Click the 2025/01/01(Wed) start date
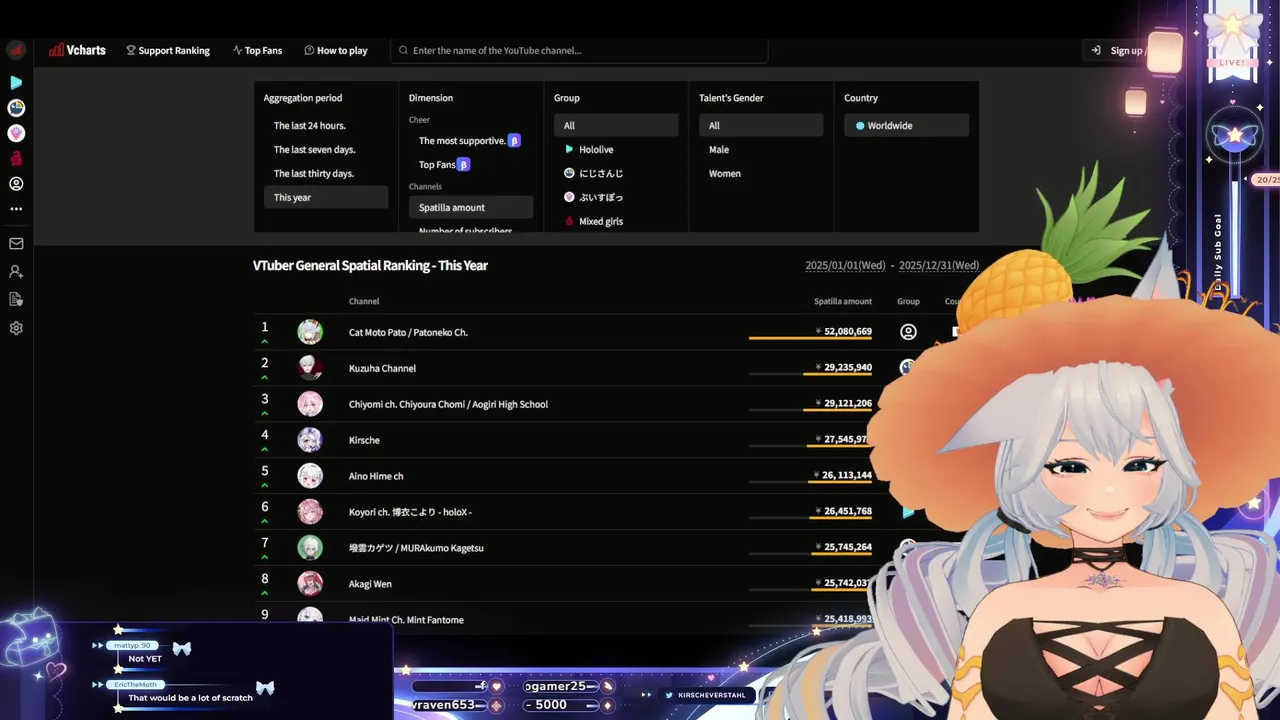Screen dimensions: 1280x720 pos(845,266)
